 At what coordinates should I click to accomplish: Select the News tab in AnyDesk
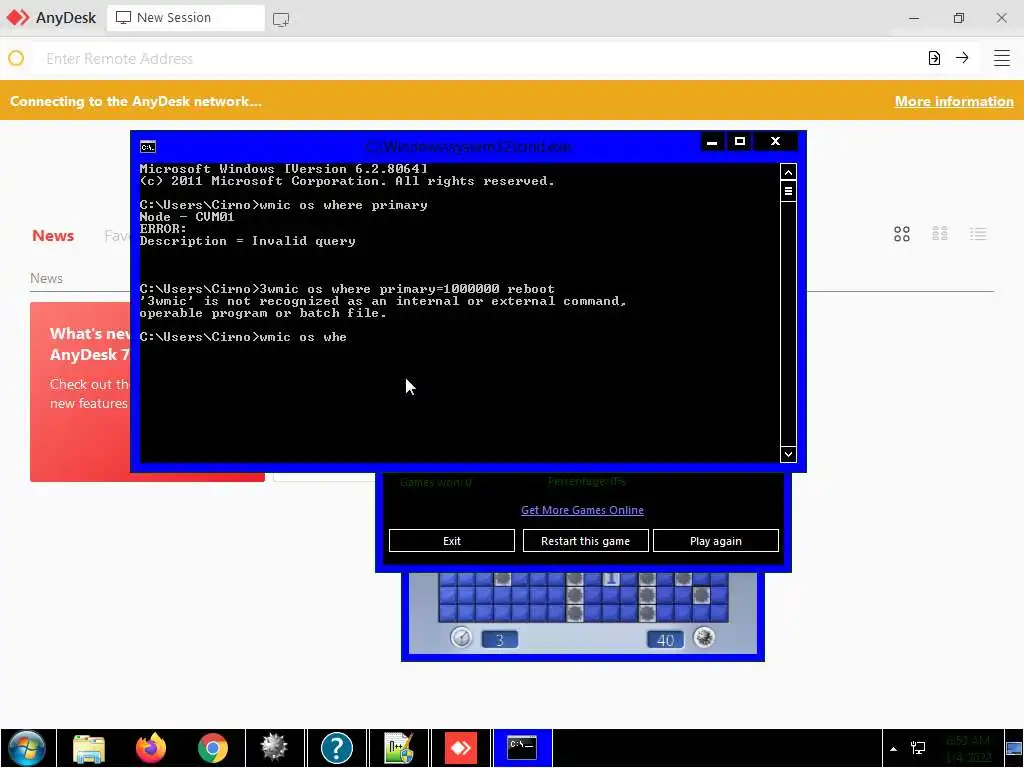point(53,236)
